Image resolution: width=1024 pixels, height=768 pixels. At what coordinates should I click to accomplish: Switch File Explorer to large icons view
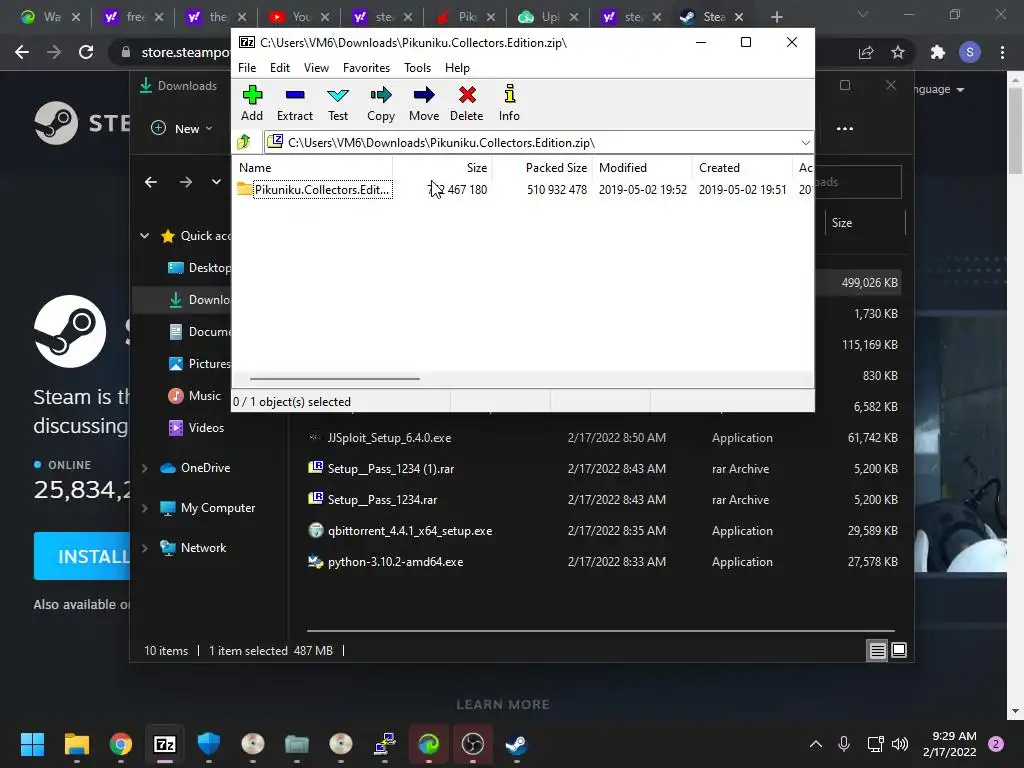(x=899, y=650)
